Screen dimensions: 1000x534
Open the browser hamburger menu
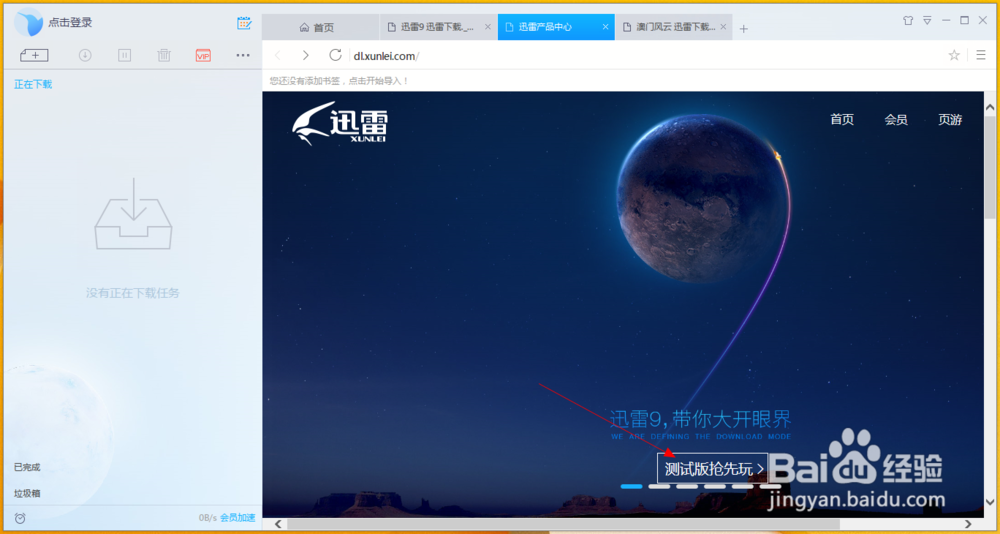(x=981, y=56)
